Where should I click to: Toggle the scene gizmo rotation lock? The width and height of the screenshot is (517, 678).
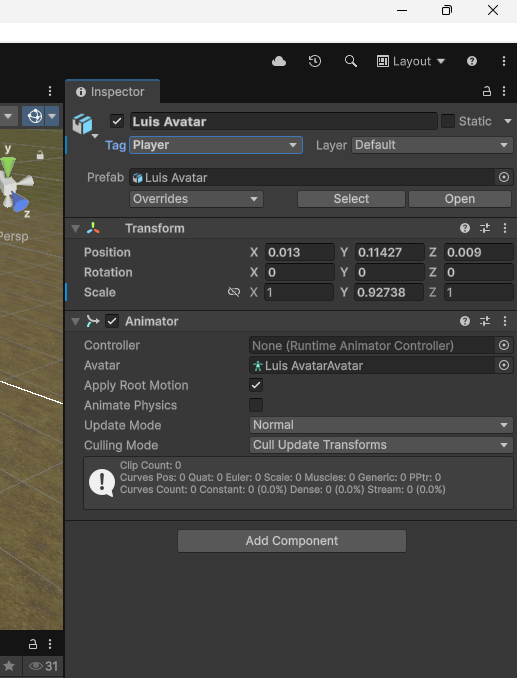(40, 155)
